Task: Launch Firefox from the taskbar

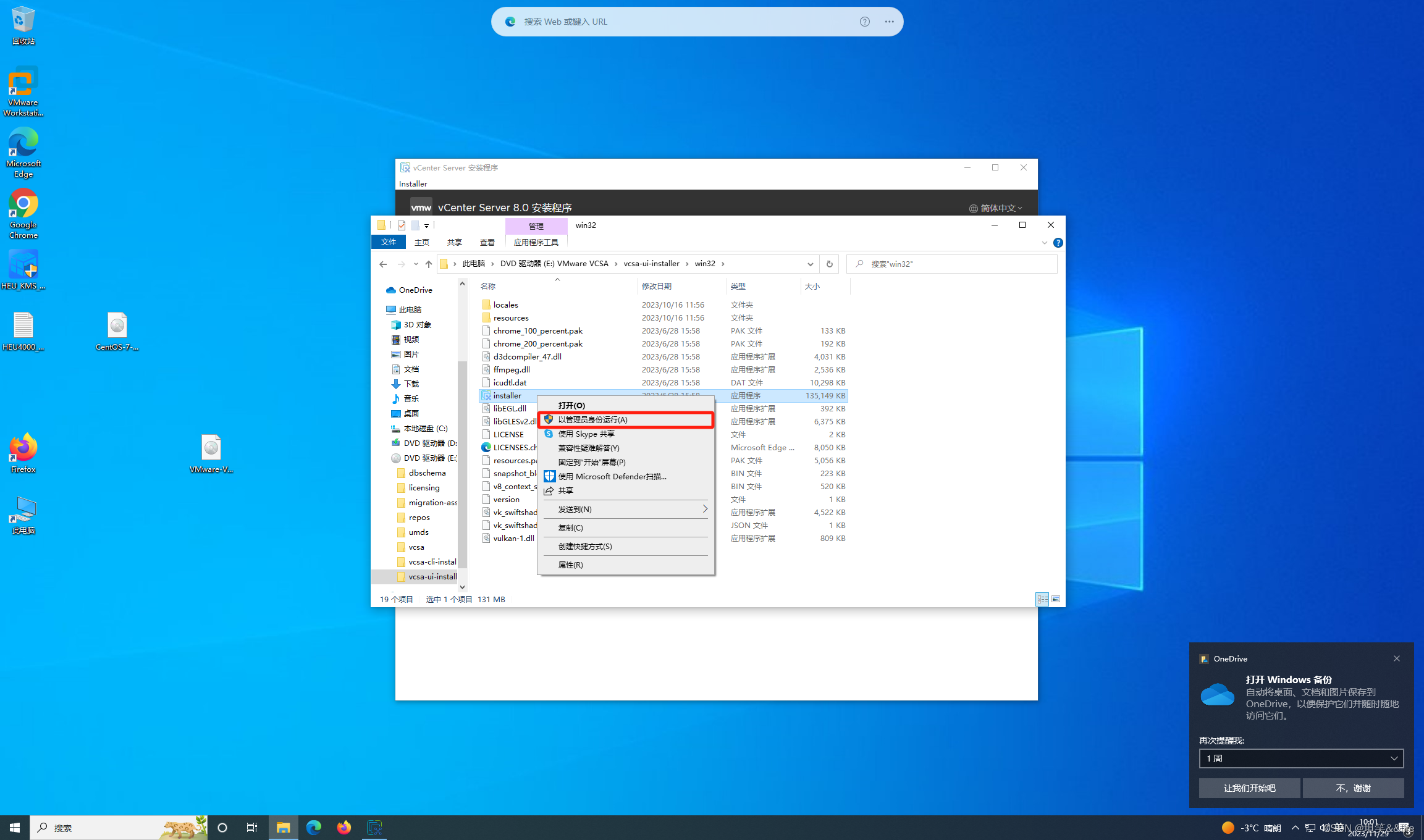Action: (x=344, y=828)
